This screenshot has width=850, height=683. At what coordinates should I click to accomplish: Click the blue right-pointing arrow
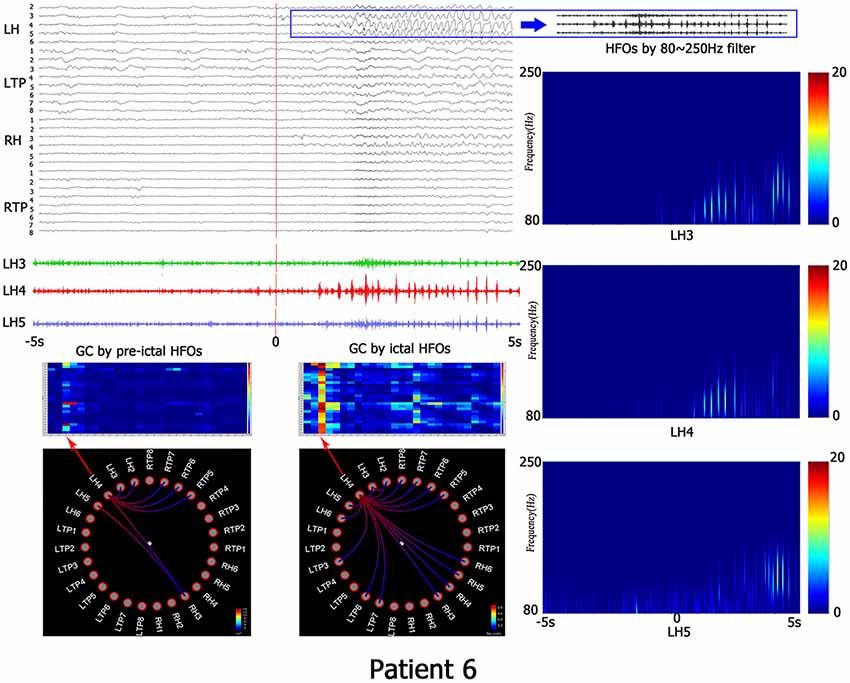534,25
